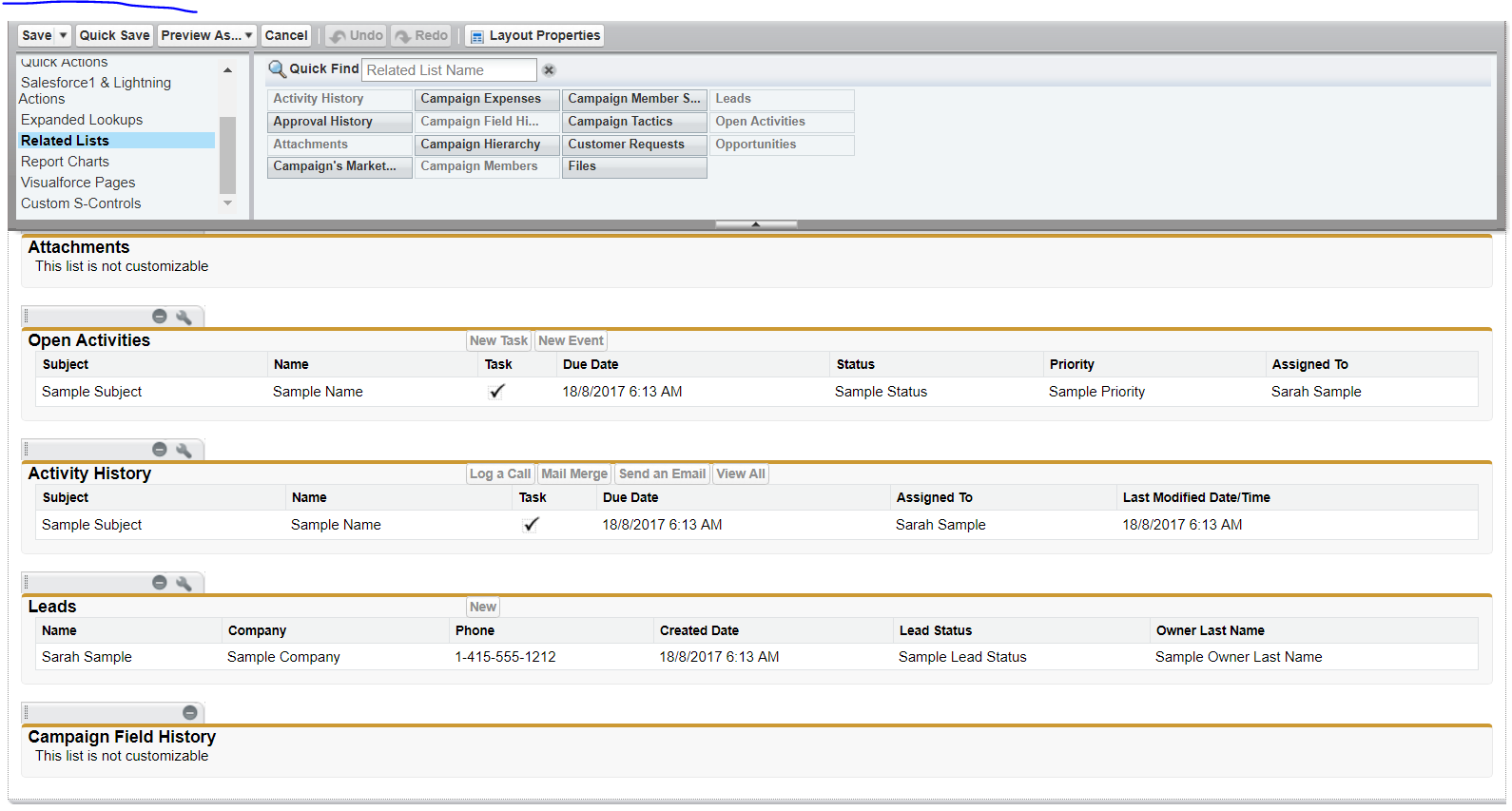Open wrench properties for Open Activities
The width and height of the screenshot is (1512, 811).
tap(184, 317)
